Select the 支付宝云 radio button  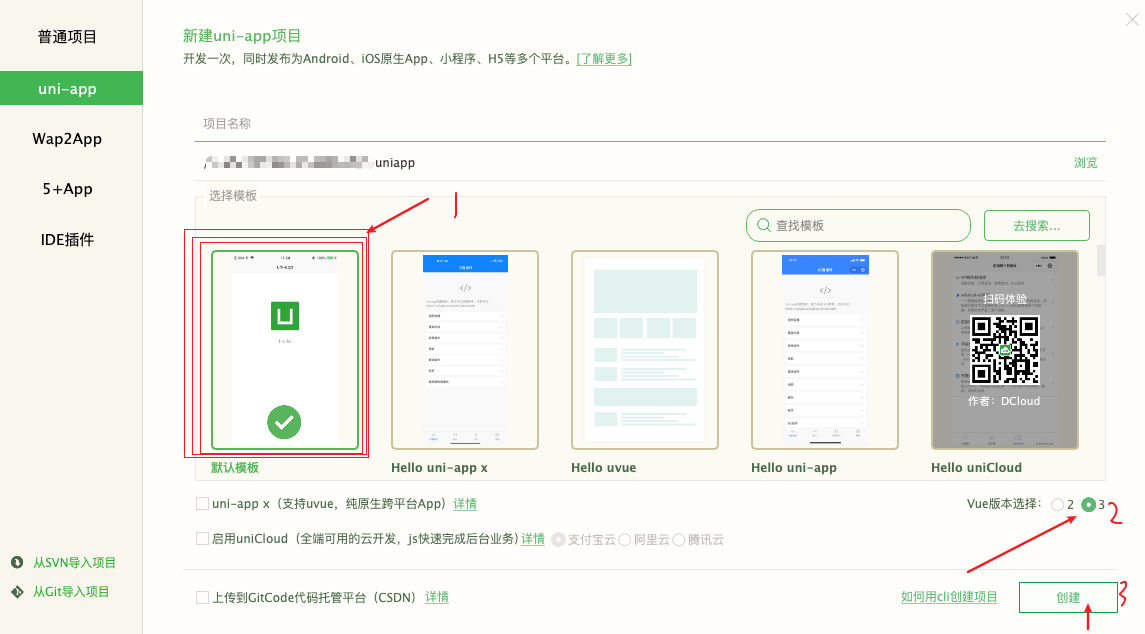pos(559,540)
